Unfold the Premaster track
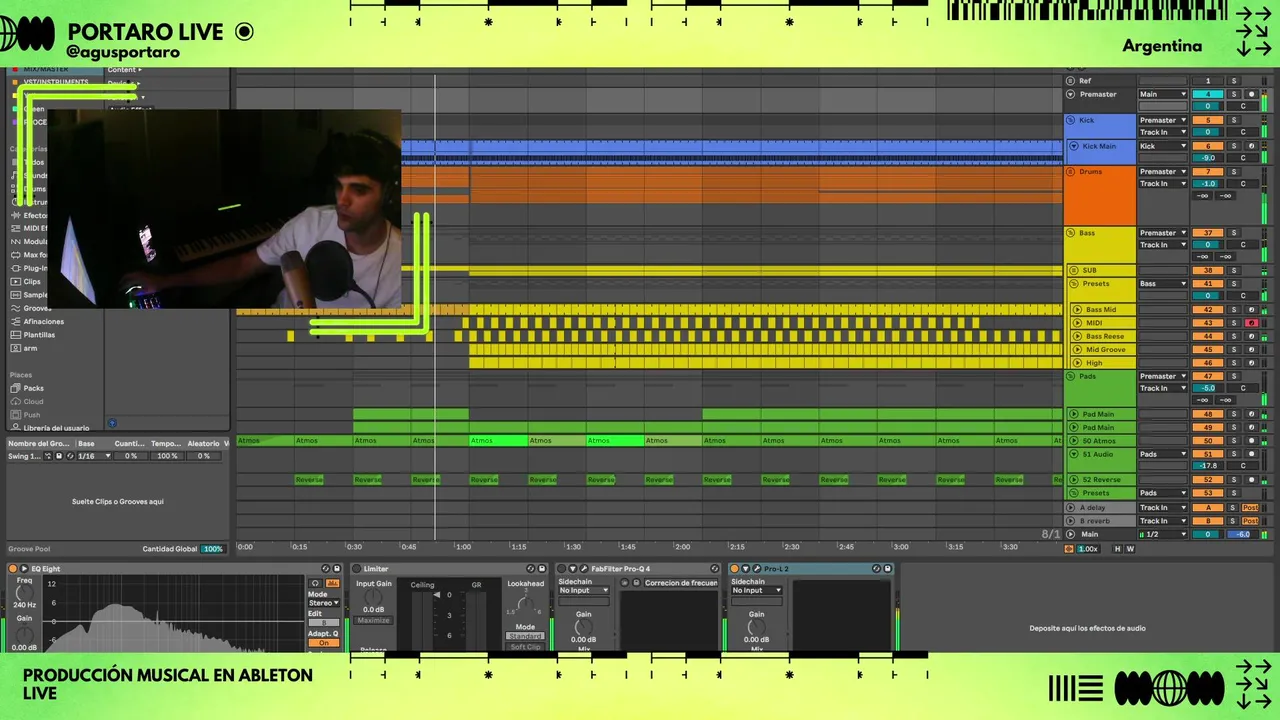The width and height of the screenshot is (1280, 720). (1071, 94)
